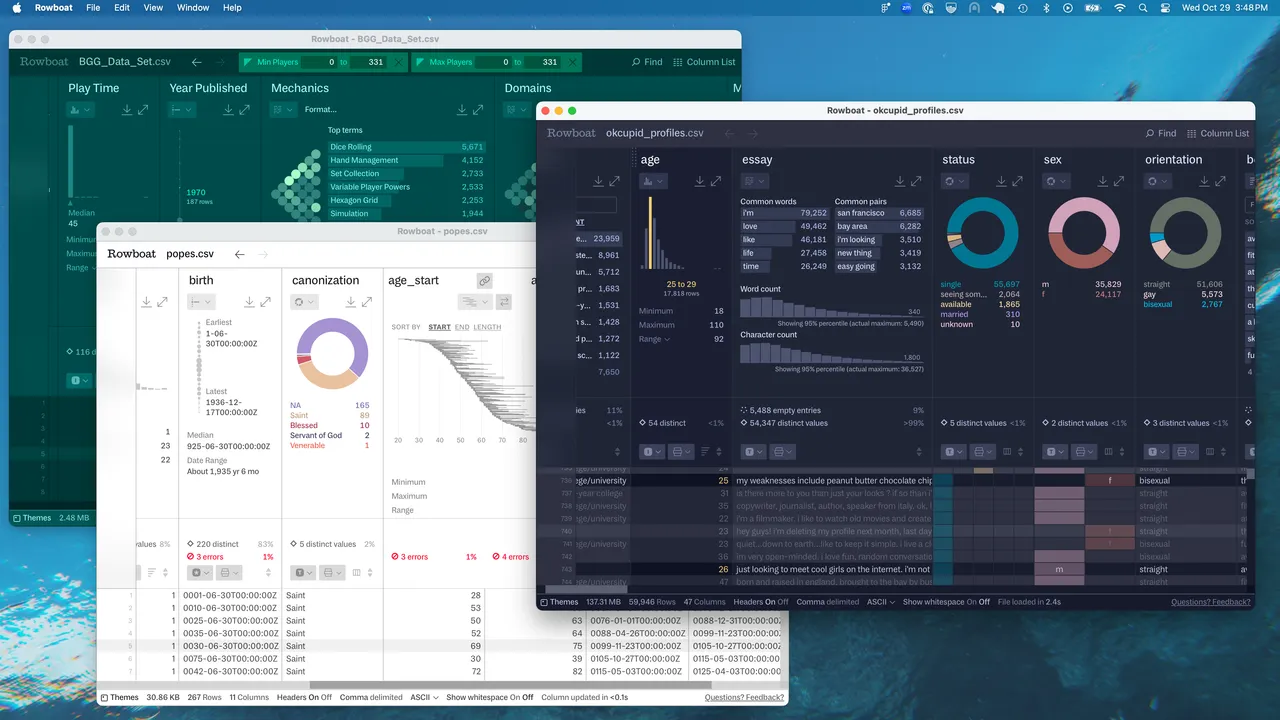Download the canonization column summary

tap(352, 302)
